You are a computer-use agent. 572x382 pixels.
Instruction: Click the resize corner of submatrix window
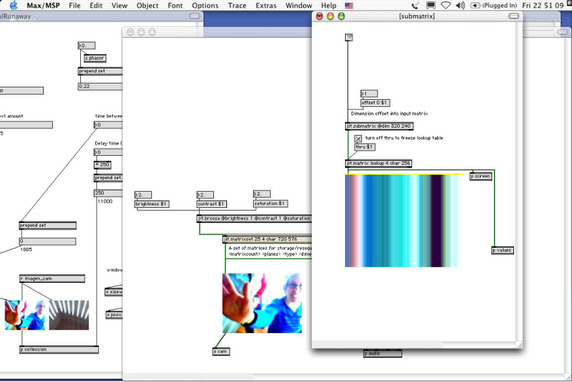(x=519, y=345)
